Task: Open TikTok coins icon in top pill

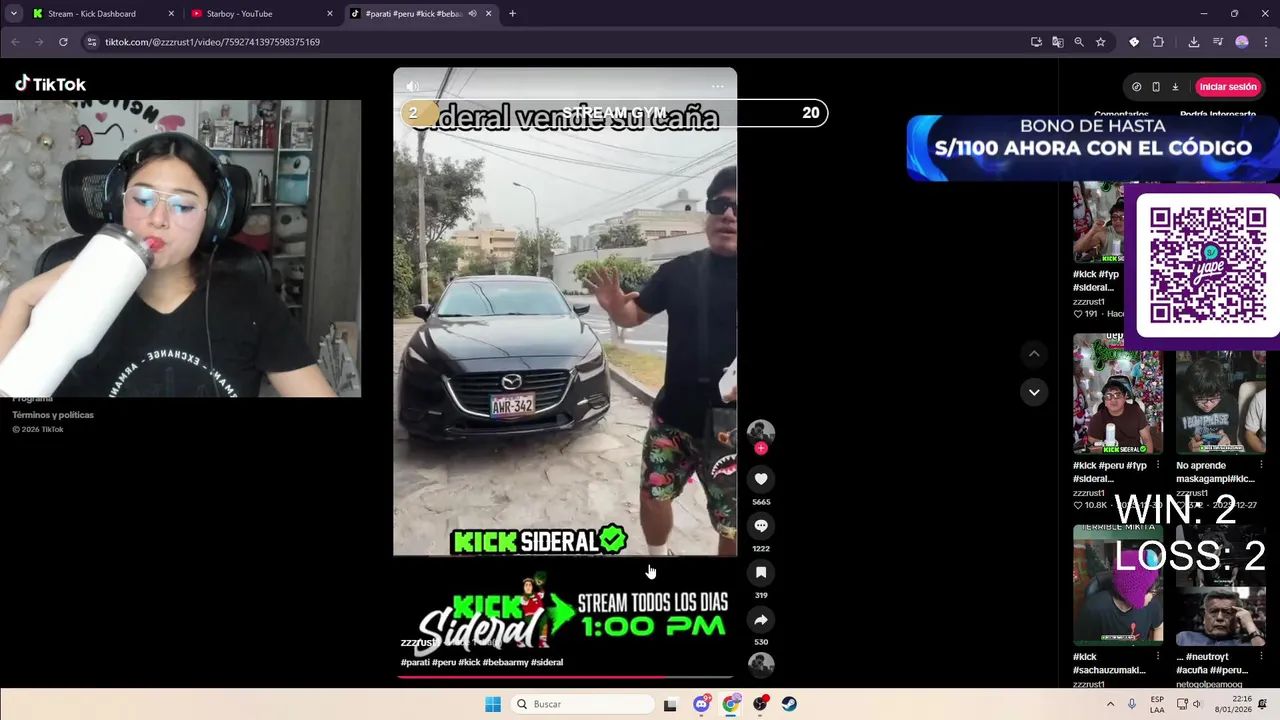Action: coord(1137,87)
